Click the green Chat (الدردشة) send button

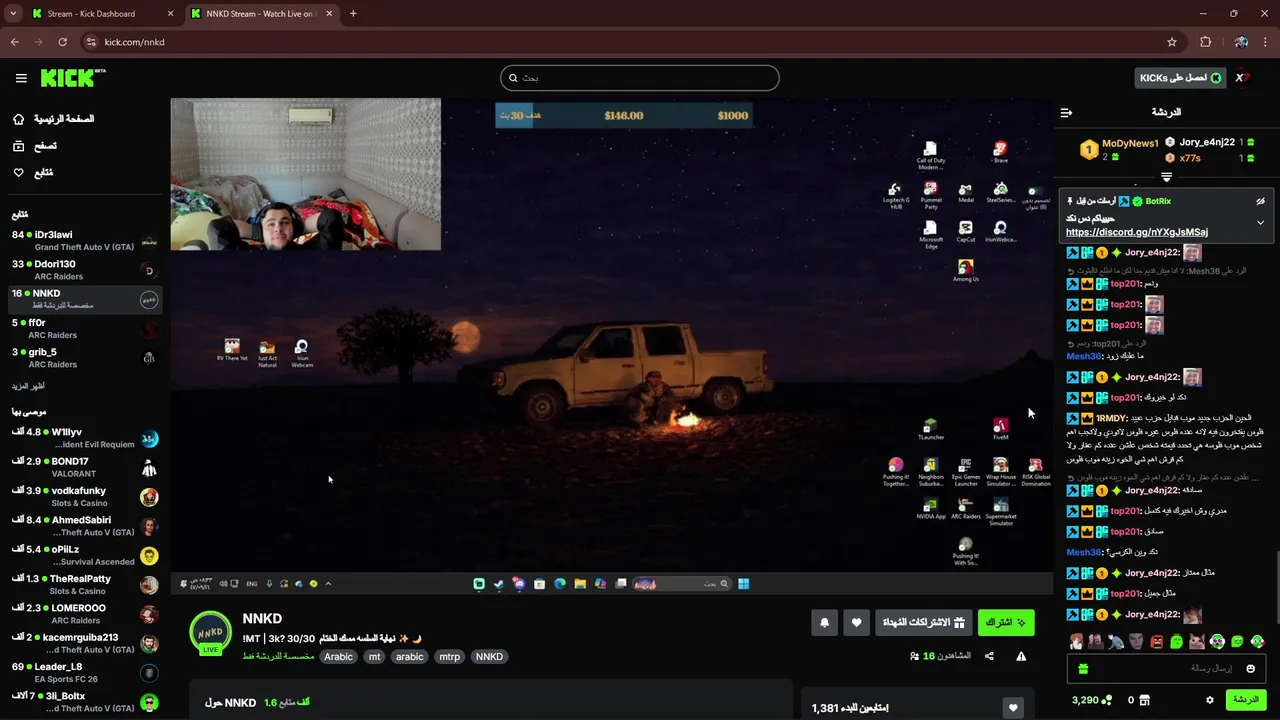click(1246, 700)
